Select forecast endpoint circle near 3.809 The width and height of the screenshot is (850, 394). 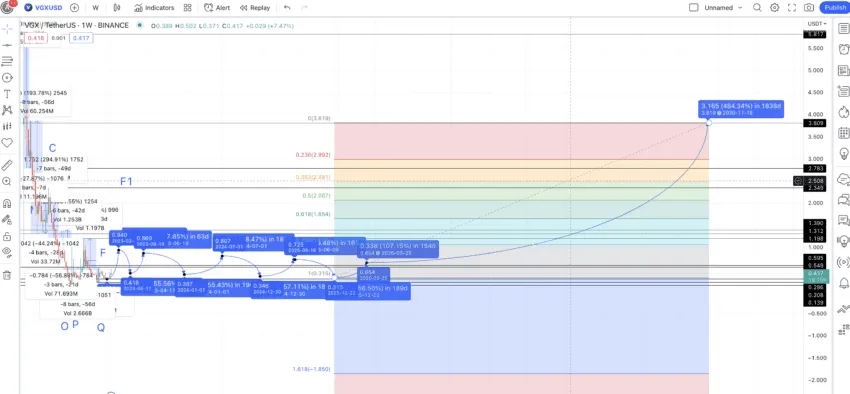tap(709, 123)
